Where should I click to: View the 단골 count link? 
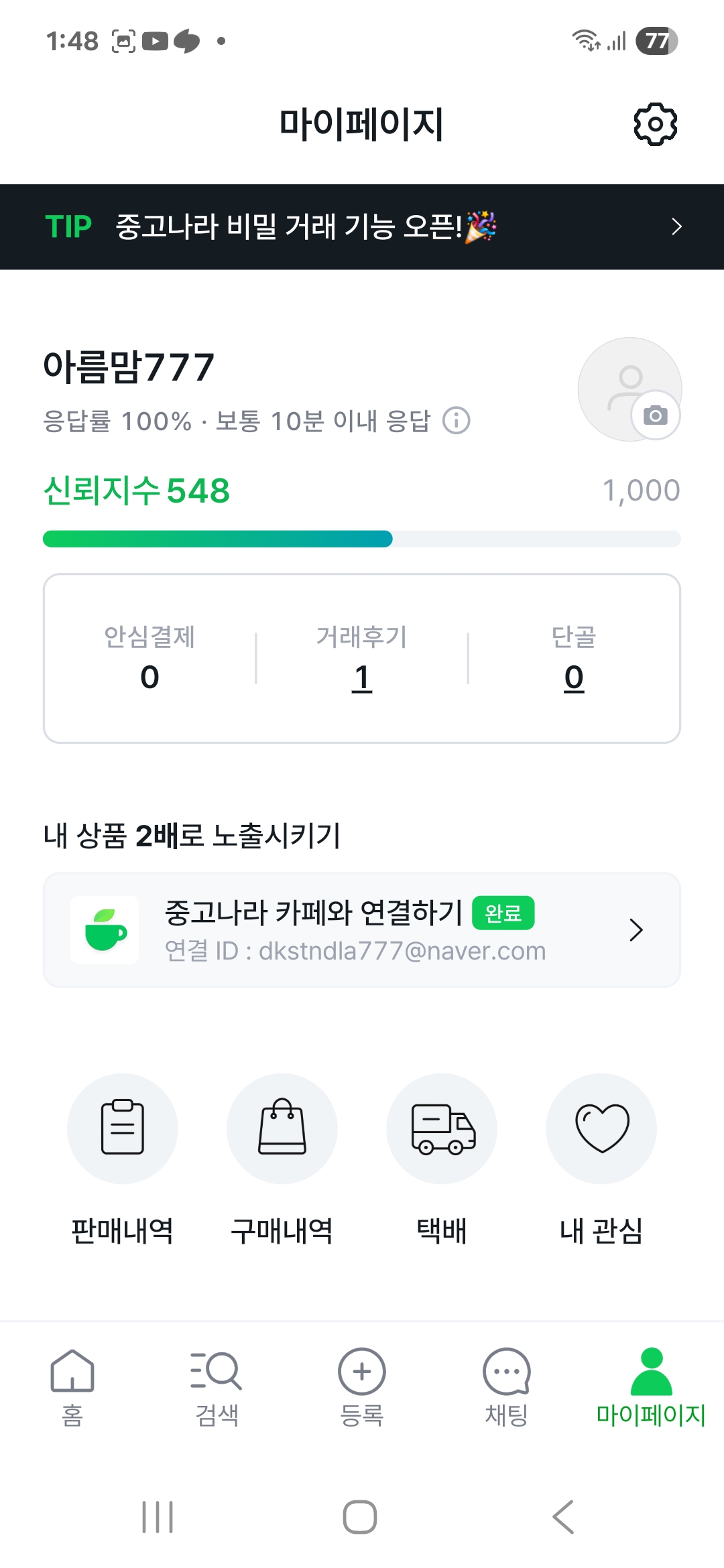click(x=574, y=677)
